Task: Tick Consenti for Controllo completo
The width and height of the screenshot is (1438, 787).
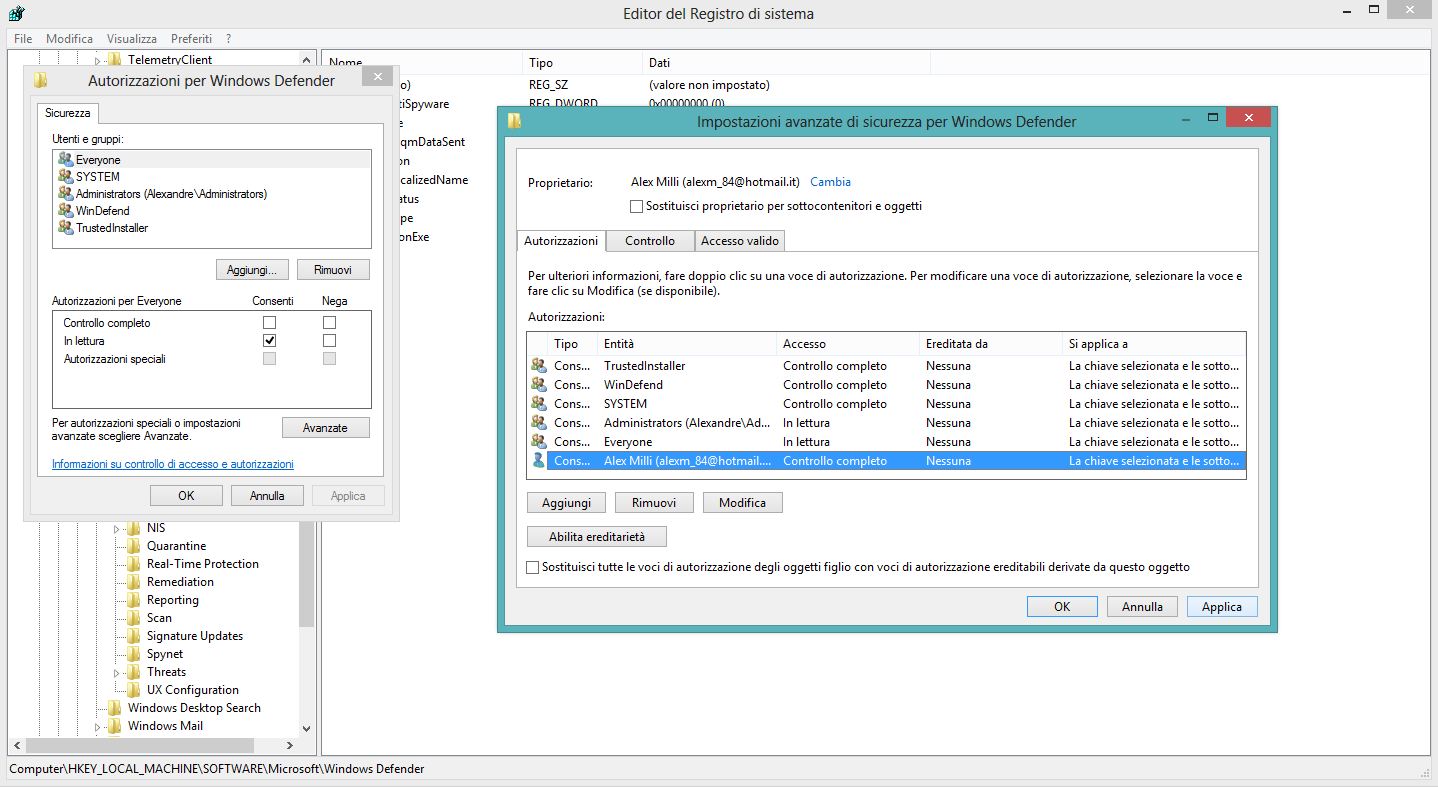Action: 269,323
